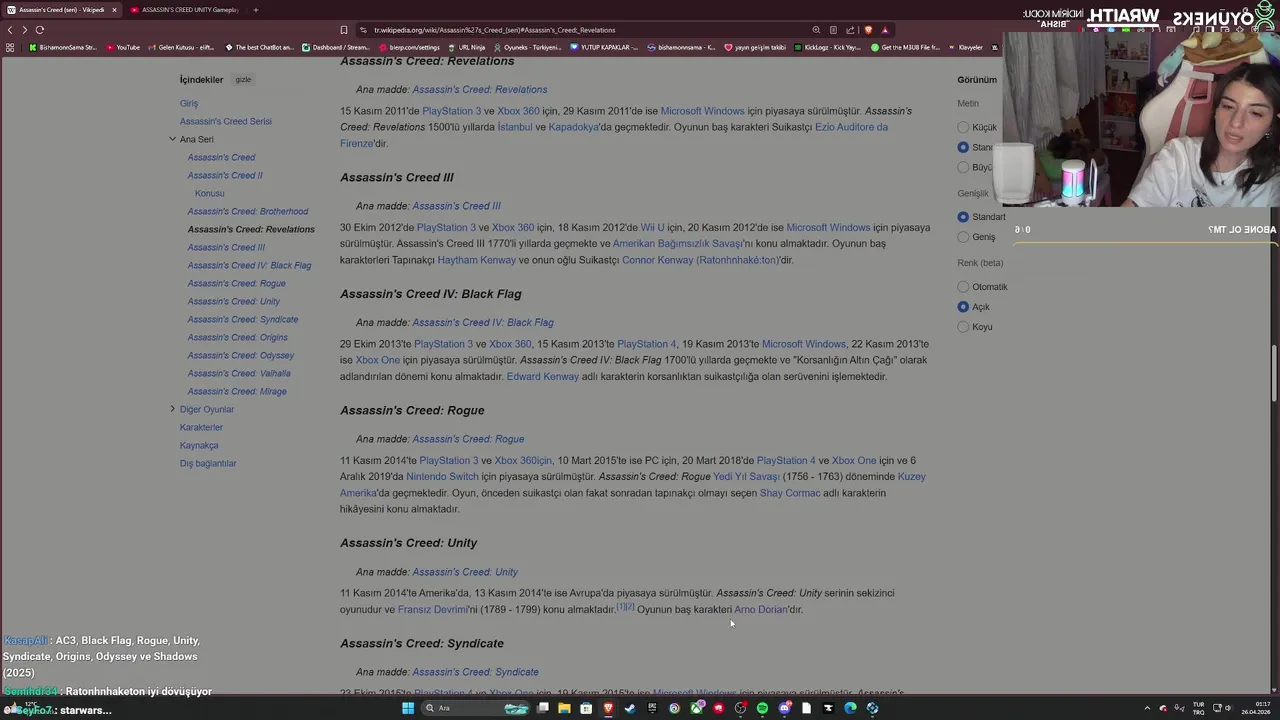
Task: Open URL Ninja bookmark
Action: click(467, 47)
